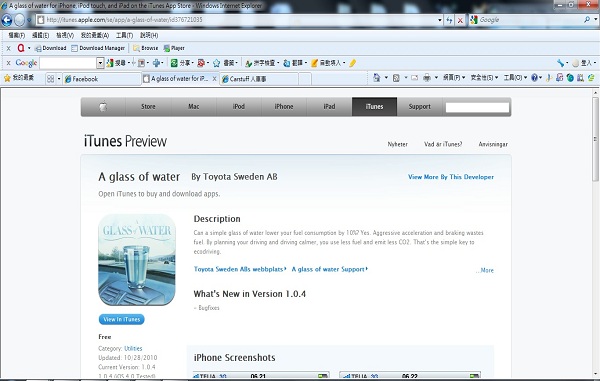Viewport: 600px width, 381px height.
Task: Click the browser Back arrow button
Action: (x=7, y=20)
